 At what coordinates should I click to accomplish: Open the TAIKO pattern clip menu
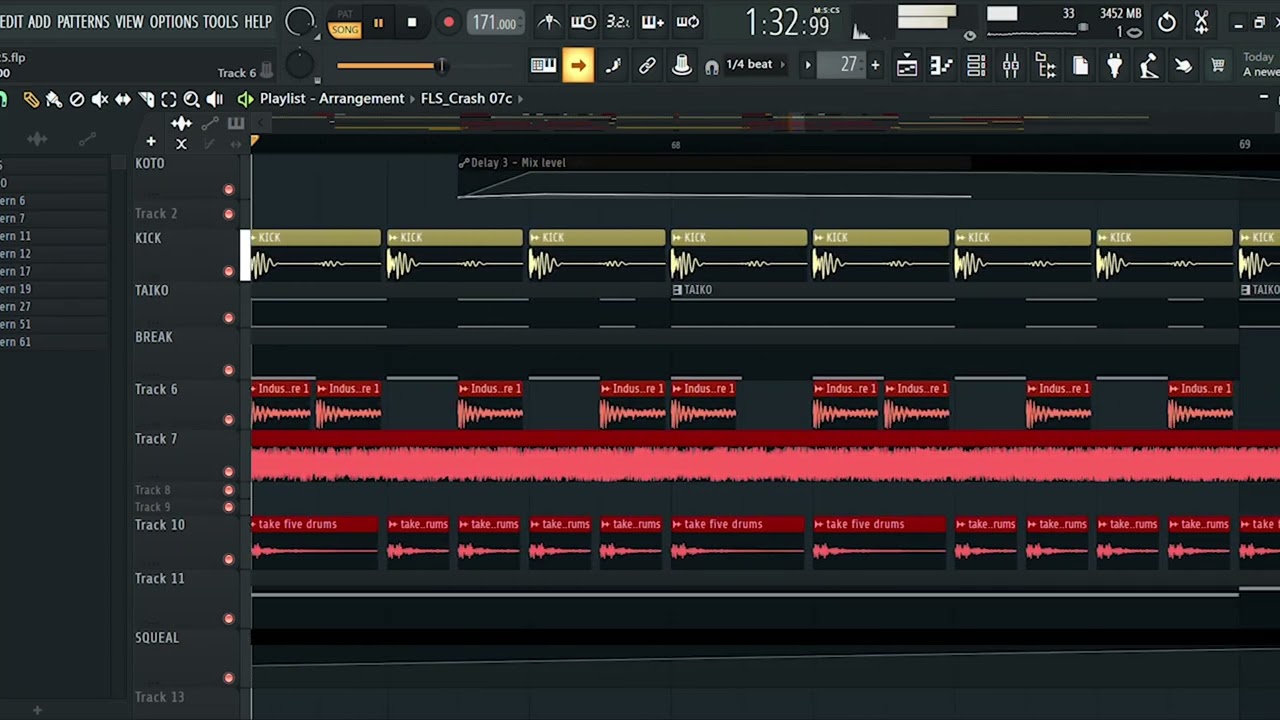[x=677, y=290]
